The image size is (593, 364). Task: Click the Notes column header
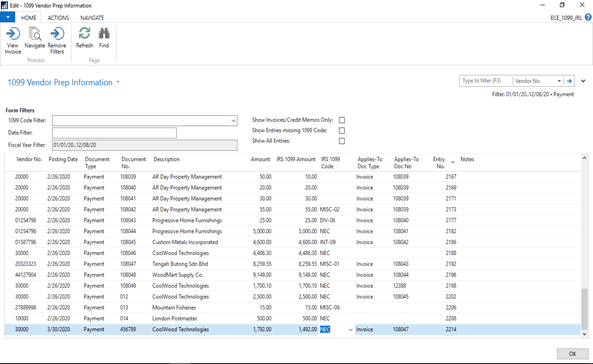[467, 159]
